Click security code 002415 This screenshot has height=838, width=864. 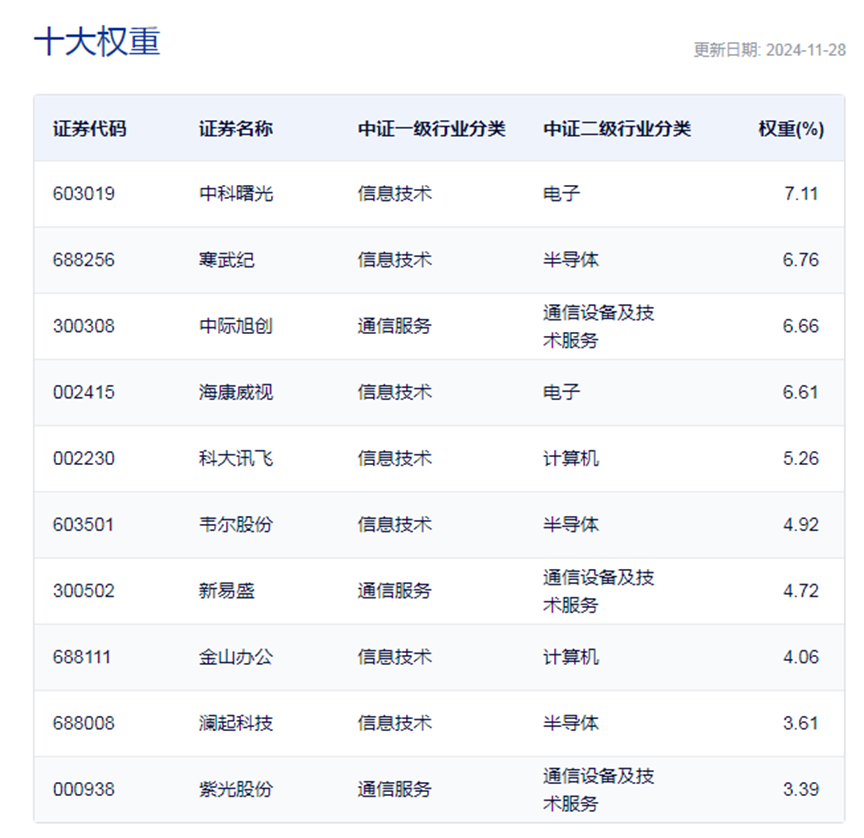(84, 392)
